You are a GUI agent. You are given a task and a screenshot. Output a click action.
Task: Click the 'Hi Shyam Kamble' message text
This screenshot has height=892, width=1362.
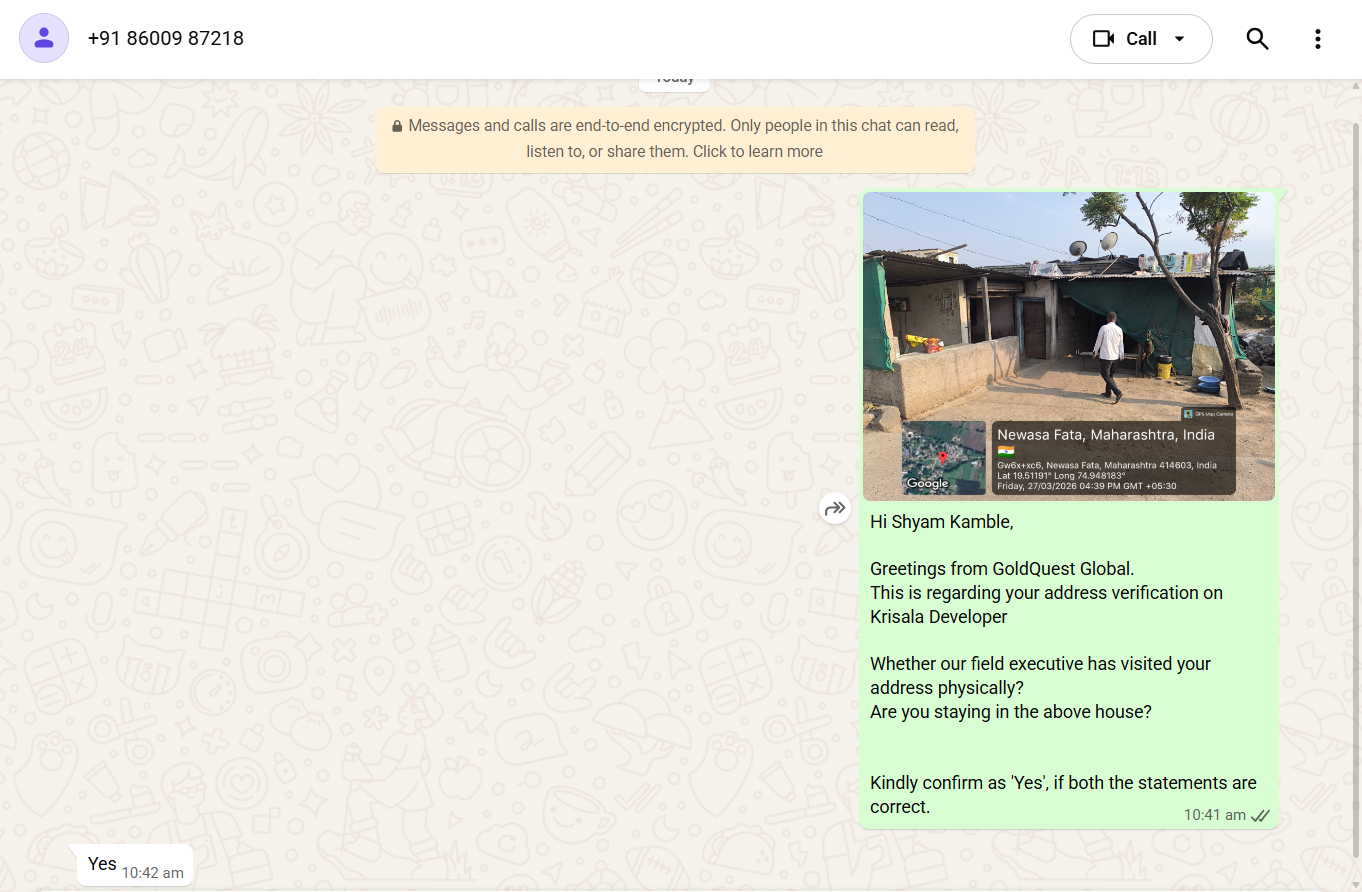point(942,522)
